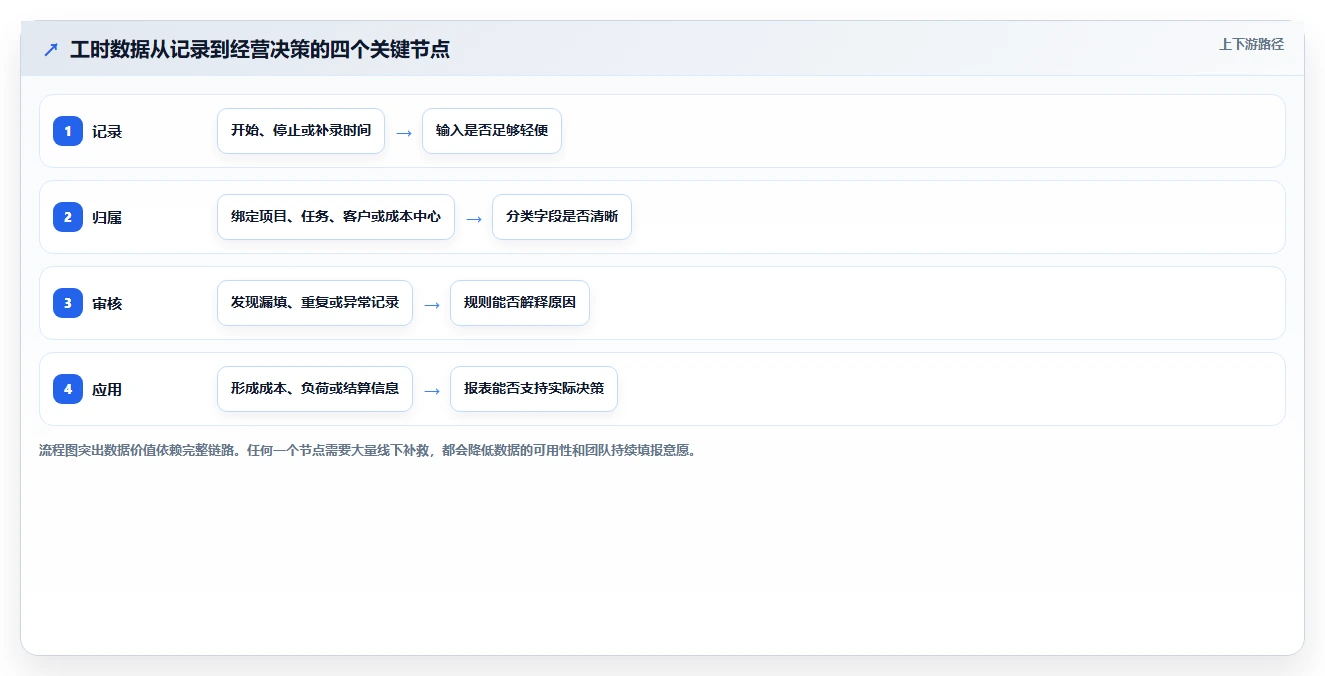Click the 形成成本、负荷或结算信息 box
The height and width of the screenshot is (676, 1325).
coord(315,389)
